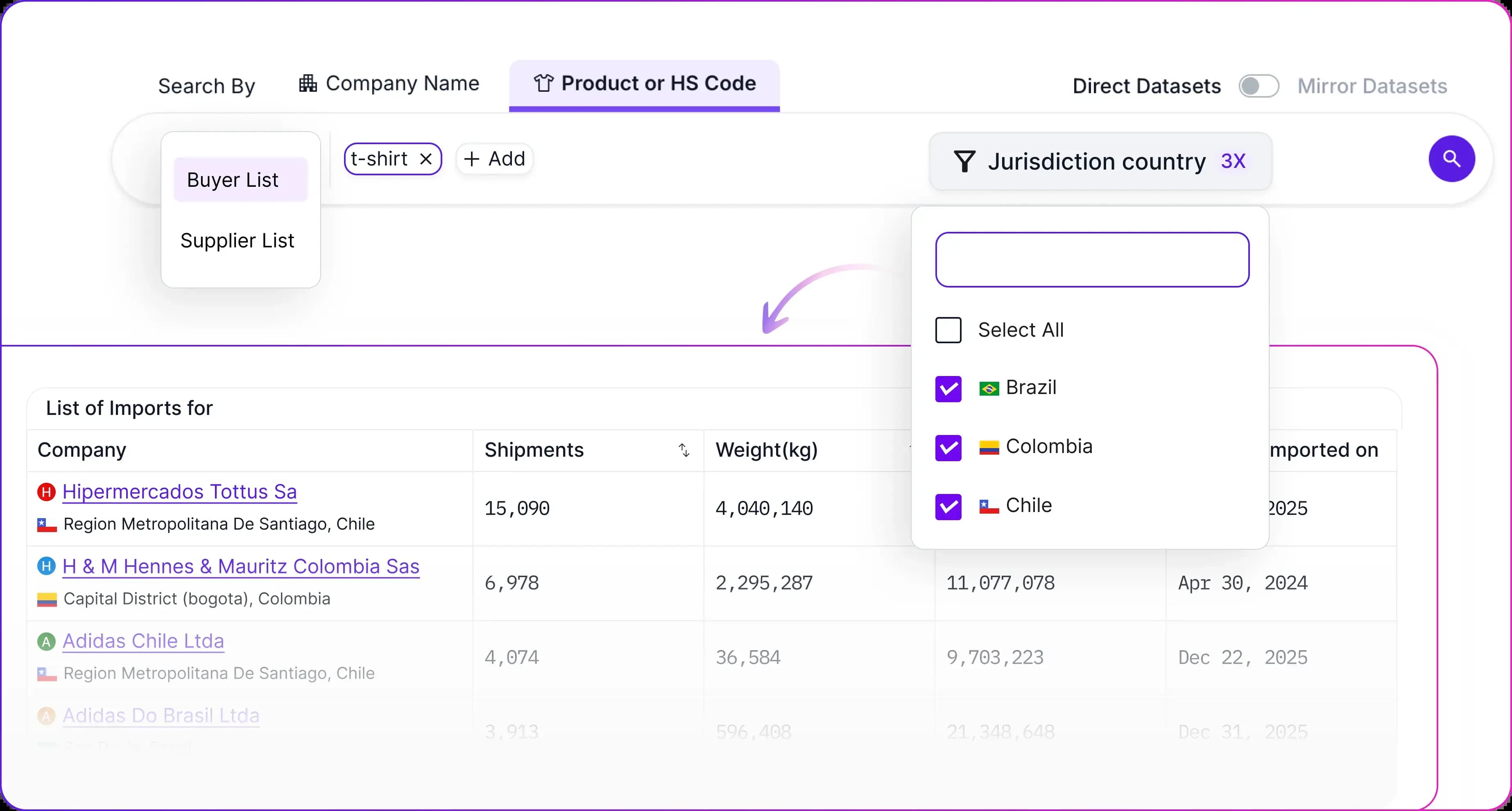Screen dimensions: 1512x811
Task: Click the red H avatar of Hipermercados Tottus
Action: point(46,492)
